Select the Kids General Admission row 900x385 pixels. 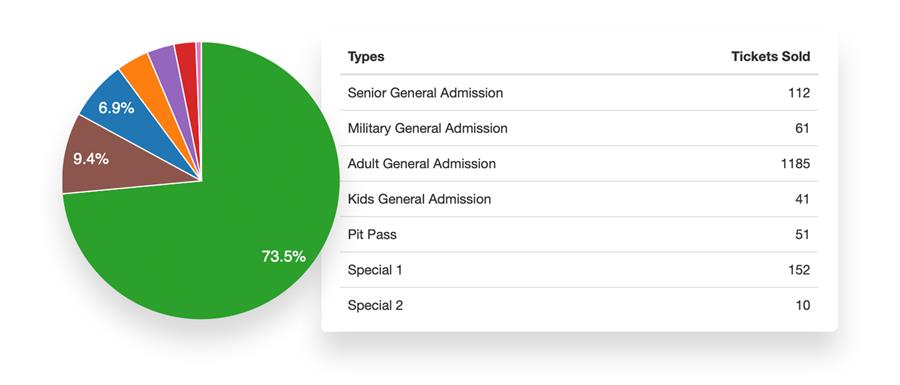point(579,200)
